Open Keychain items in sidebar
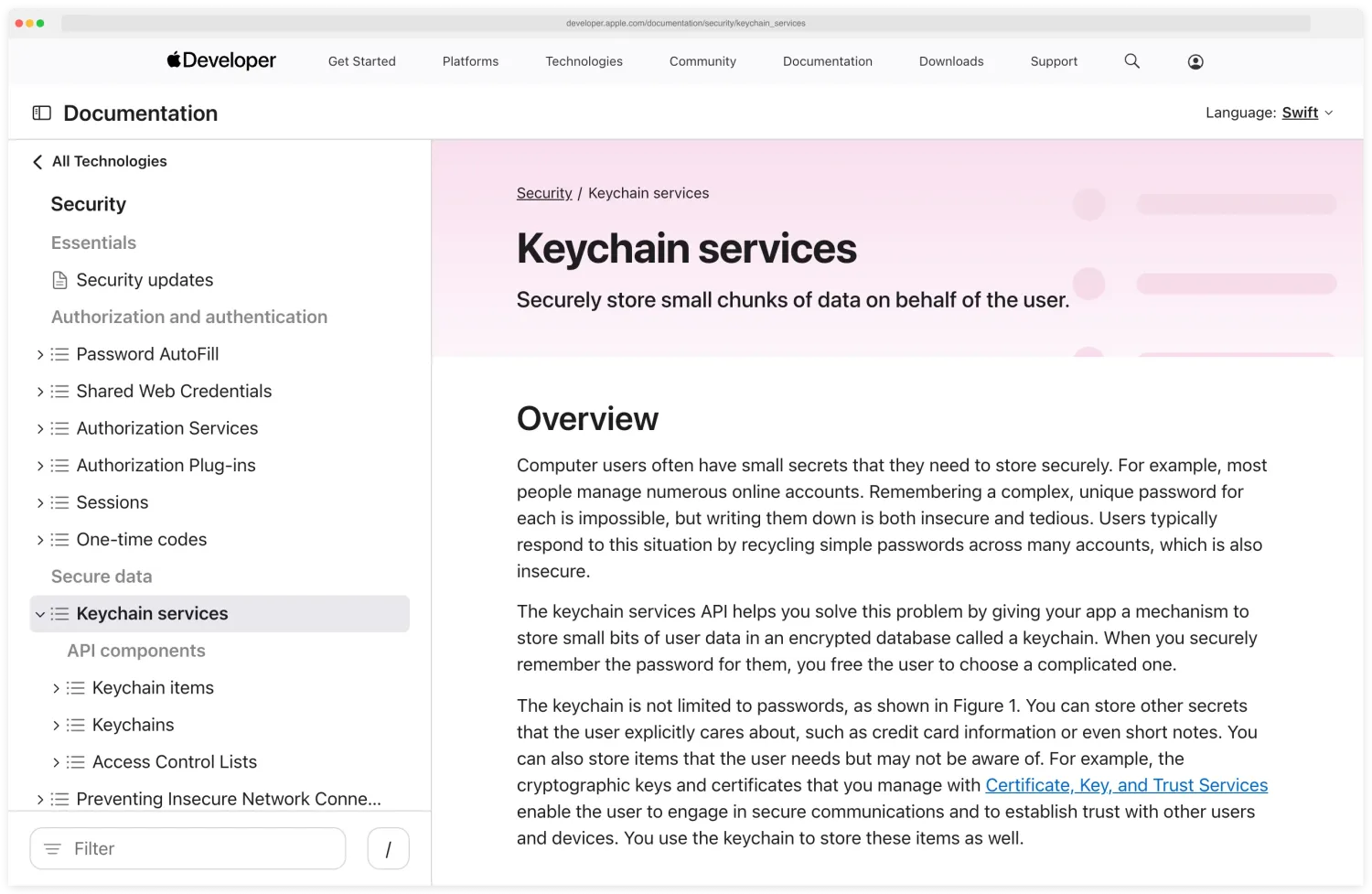This screenshot has width=1372, height=894. 153,688
